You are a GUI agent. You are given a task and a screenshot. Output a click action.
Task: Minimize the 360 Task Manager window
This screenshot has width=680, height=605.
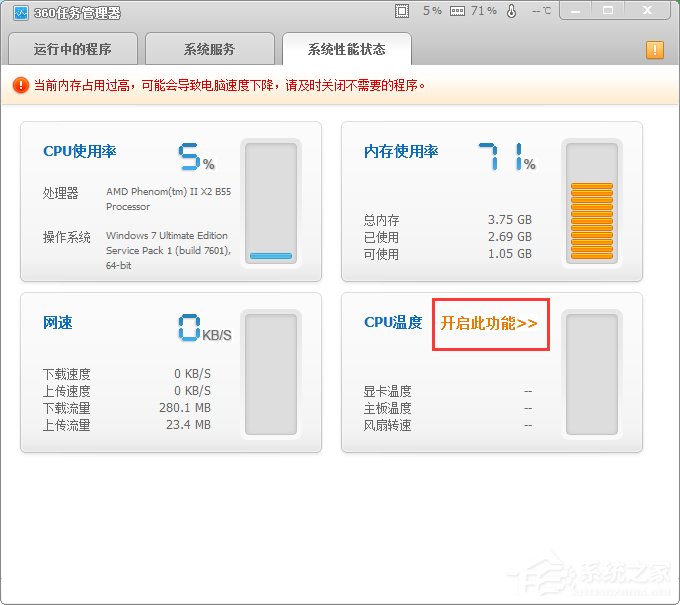(x=574, y=10)
